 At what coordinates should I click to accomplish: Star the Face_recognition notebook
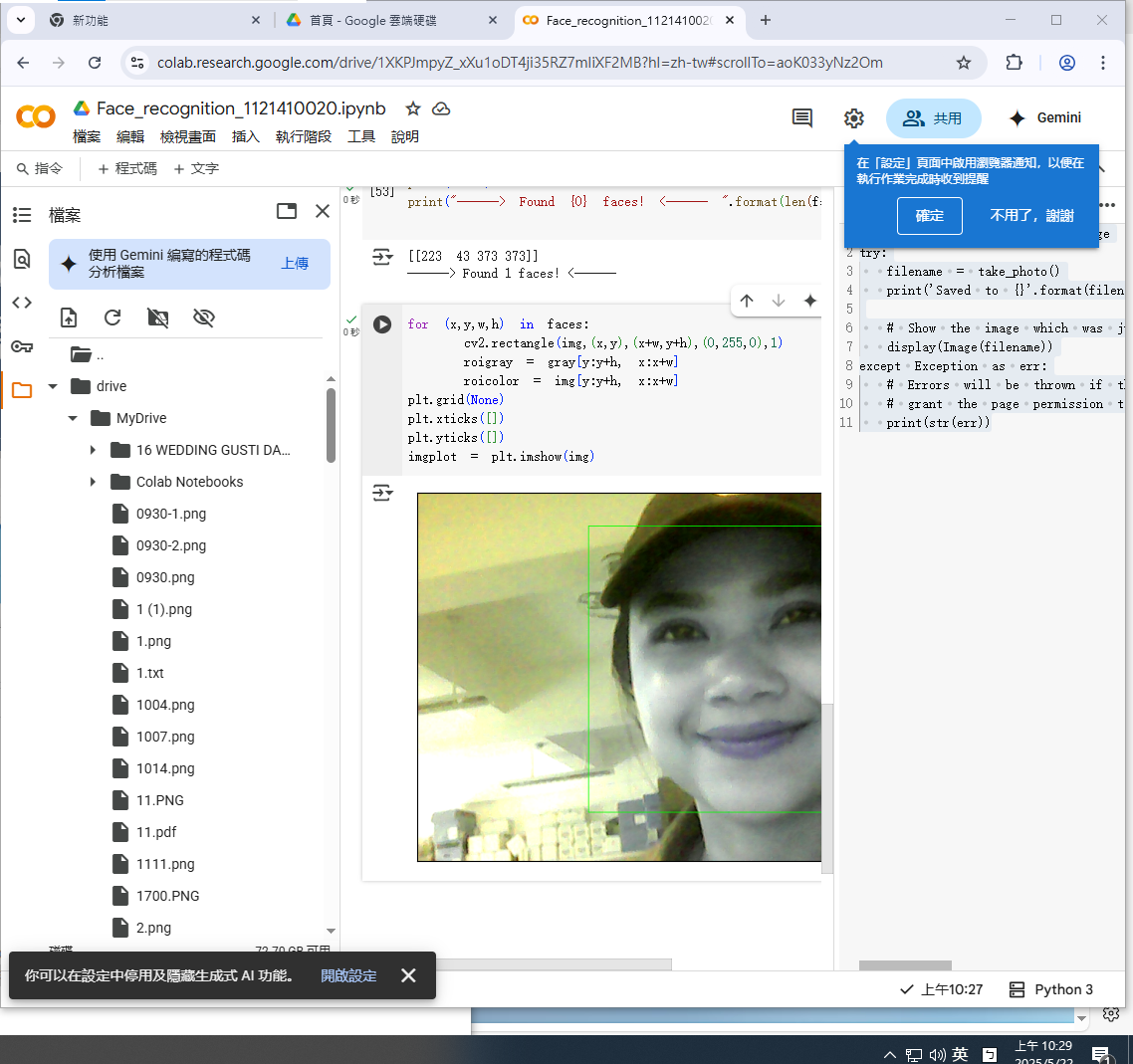tap(412, 108)
